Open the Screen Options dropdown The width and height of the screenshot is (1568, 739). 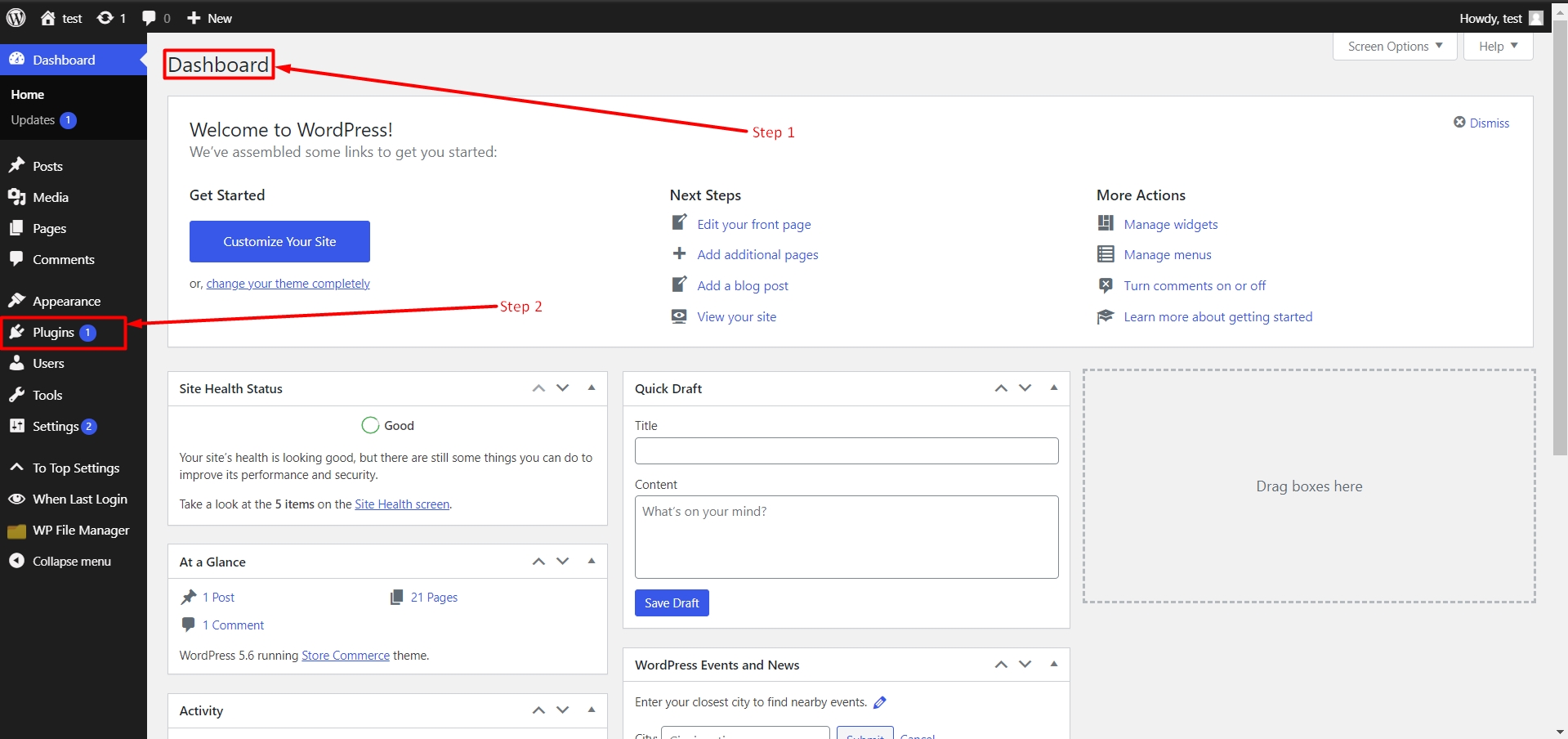pyautogui.click(x=1396, y=47)
